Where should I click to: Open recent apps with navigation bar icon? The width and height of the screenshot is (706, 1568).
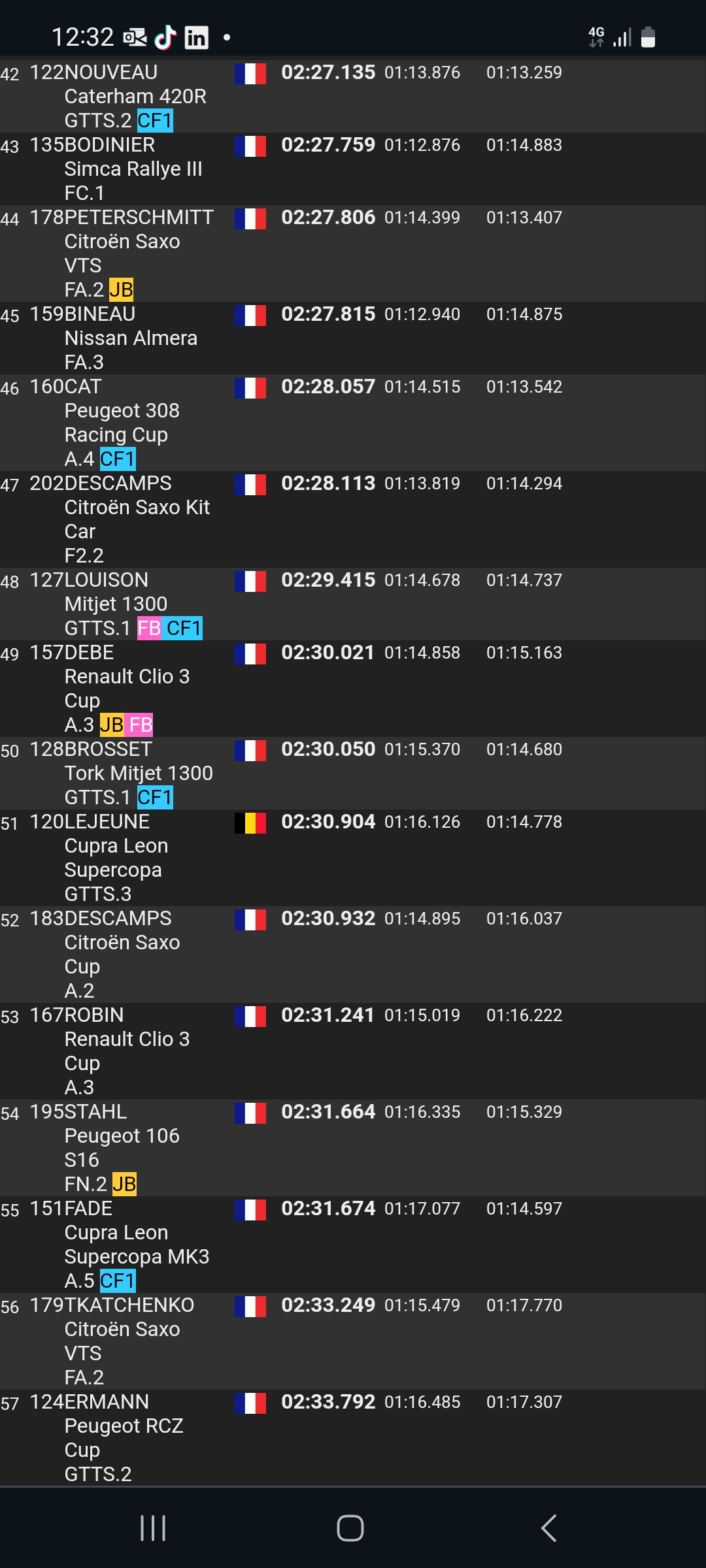[153, 1528]
